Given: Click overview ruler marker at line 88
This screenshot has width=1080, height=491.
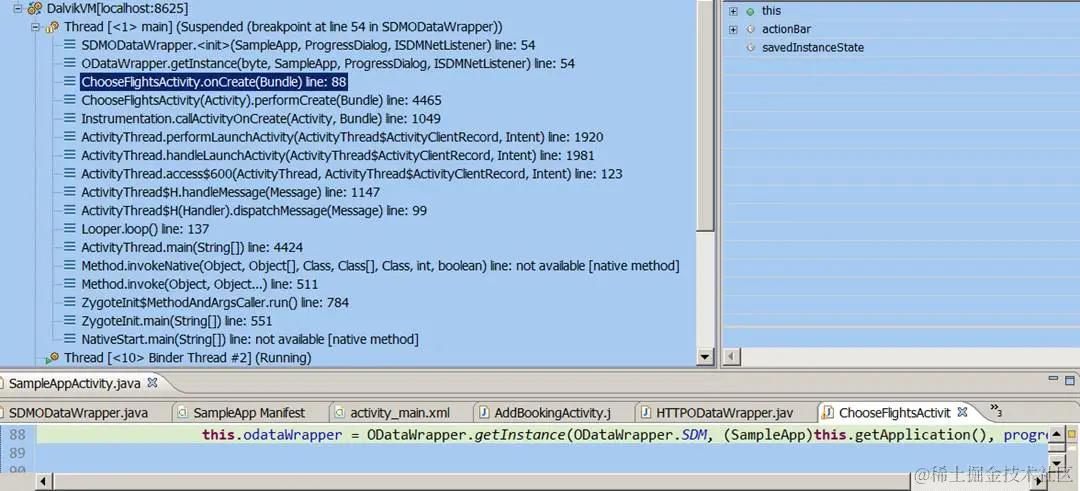Looking at the screenshot, I should [1072, 435].
